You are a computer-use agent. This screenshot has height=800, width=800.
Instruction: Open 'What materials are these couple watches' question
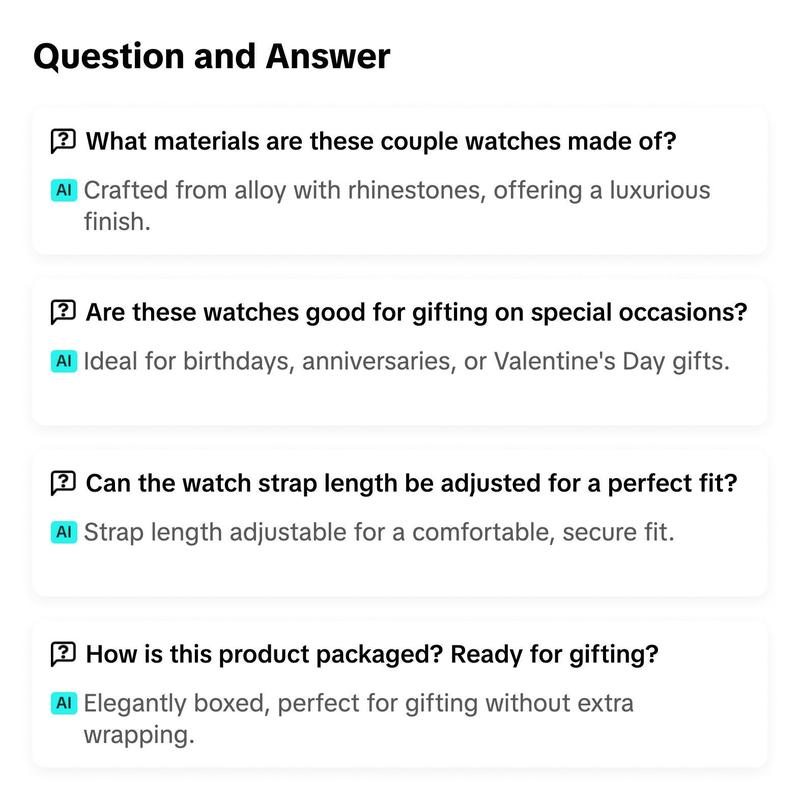381,141
